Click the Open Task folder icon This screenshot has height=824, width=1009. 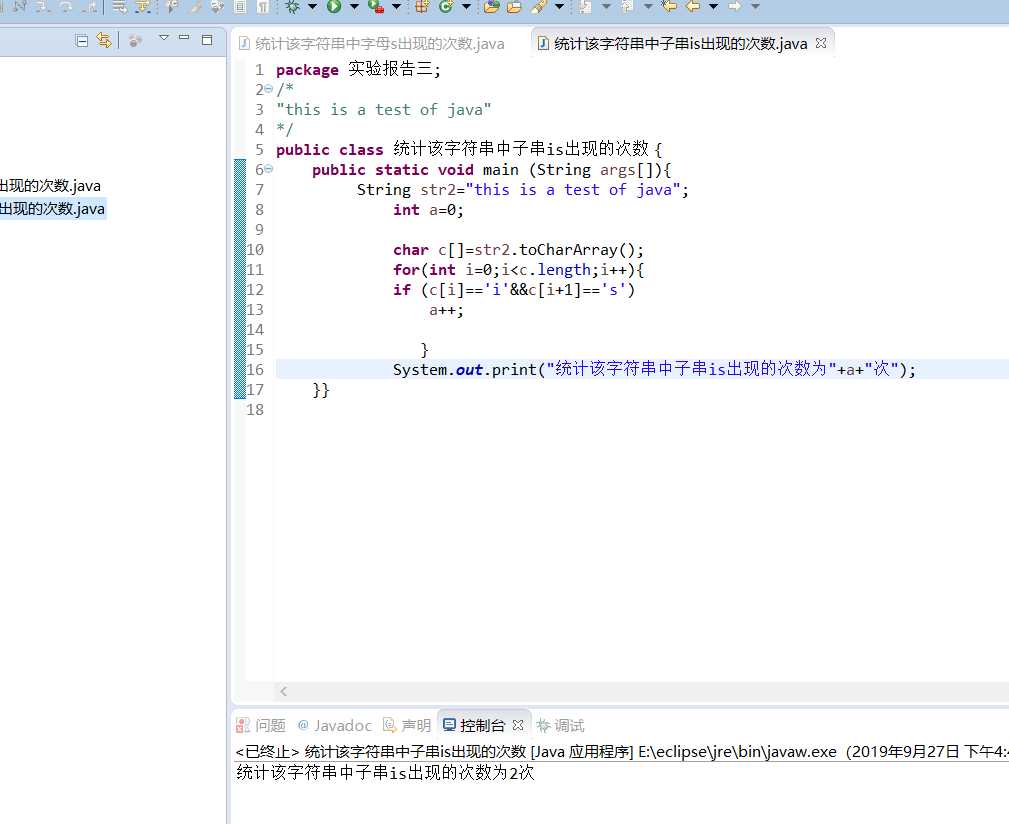click(514, 6)
